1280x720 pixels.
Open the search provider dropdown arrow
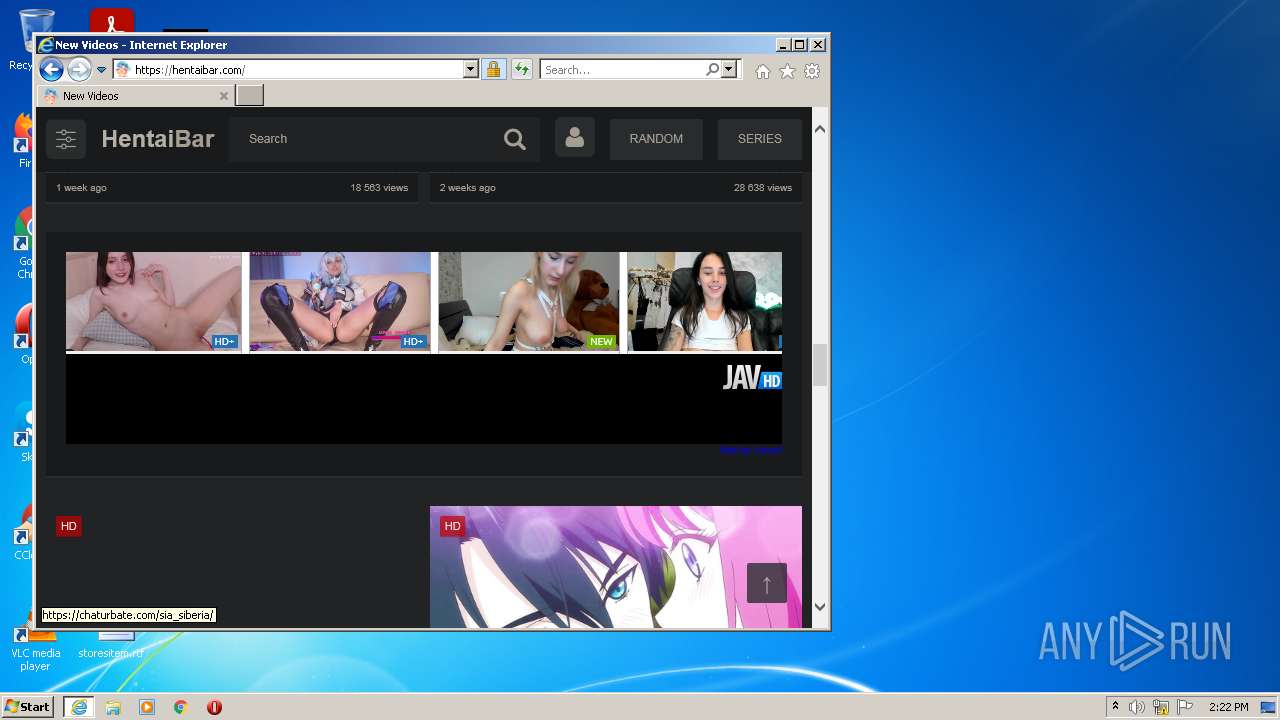(x=729, y=70)
